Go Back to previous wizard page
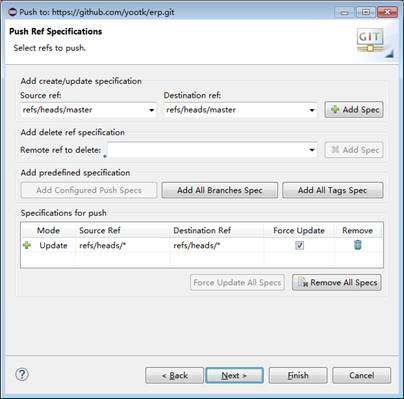This screenshot has width=404, height=399. coord(174,375)
